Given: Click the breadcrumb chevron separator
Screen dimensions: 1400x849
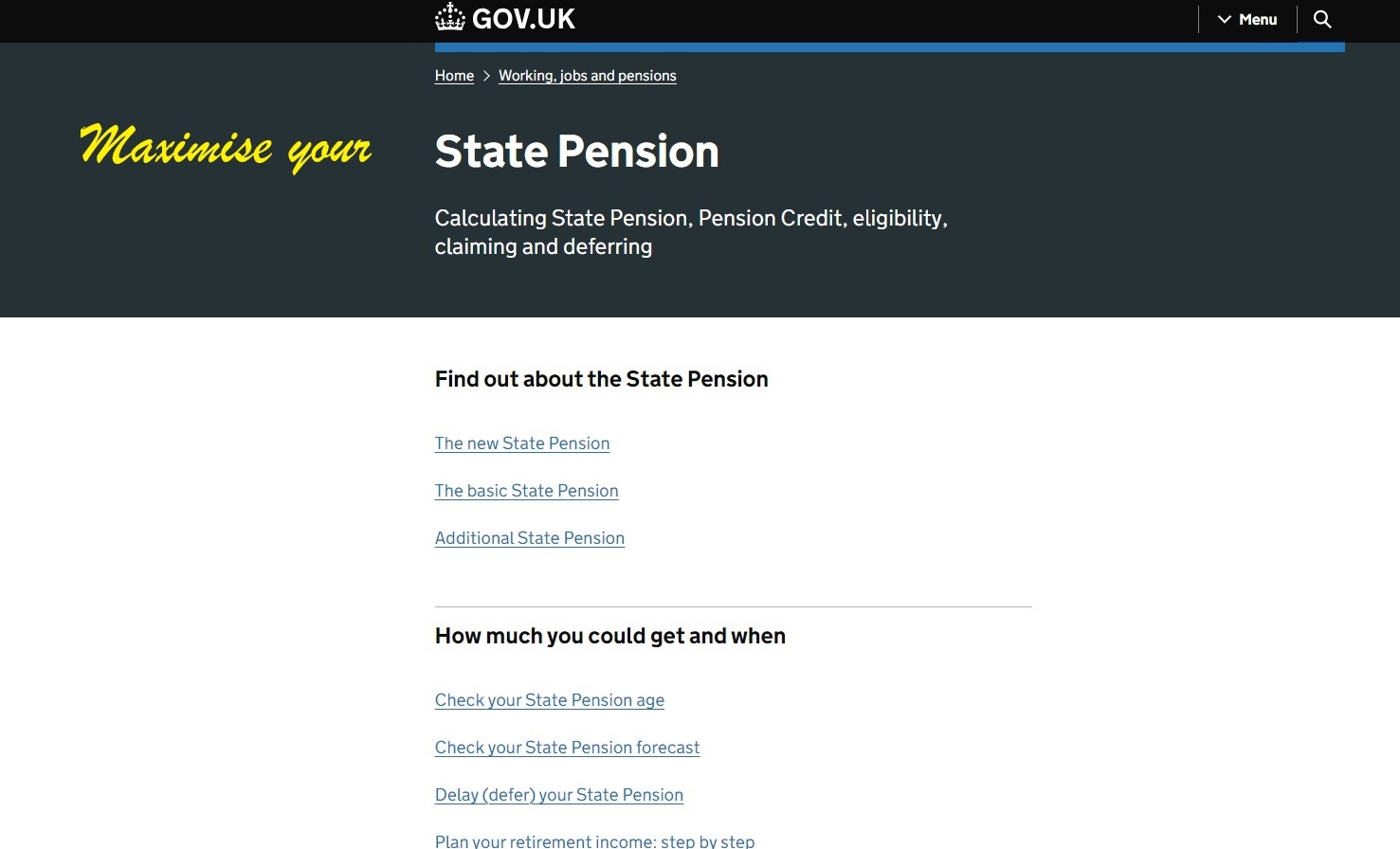Looking at the screenshot, I should 486,76.
